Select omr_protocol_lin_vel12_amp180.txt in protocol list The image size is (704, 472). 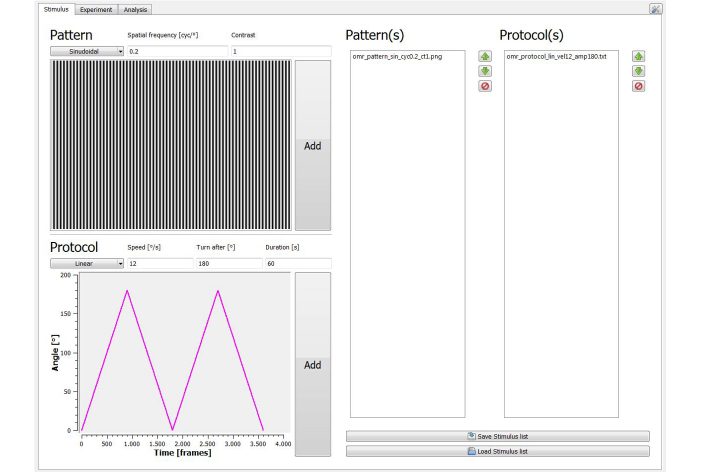(556, 57)
